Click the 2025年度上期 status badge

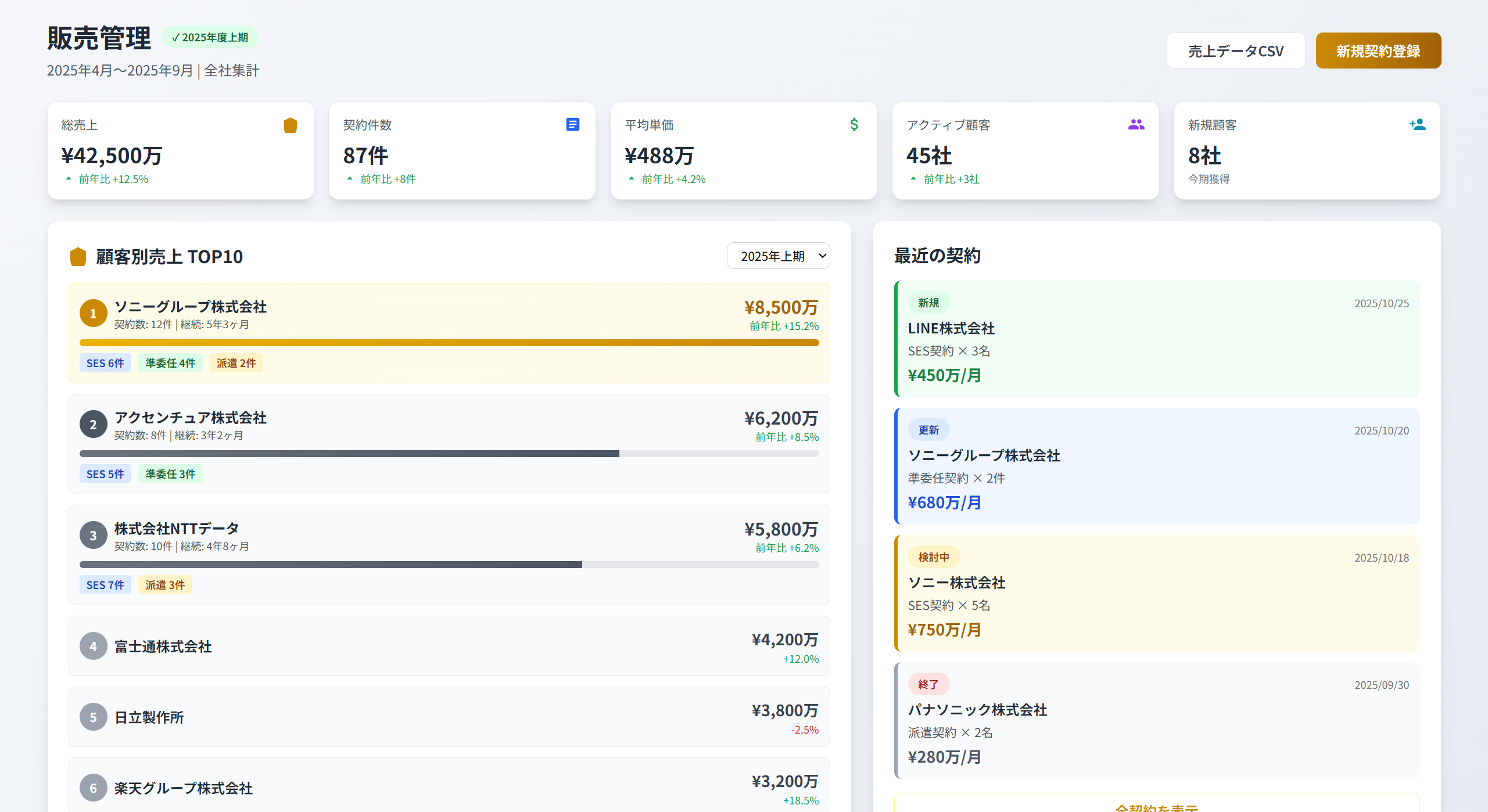(x=210, y=37)
